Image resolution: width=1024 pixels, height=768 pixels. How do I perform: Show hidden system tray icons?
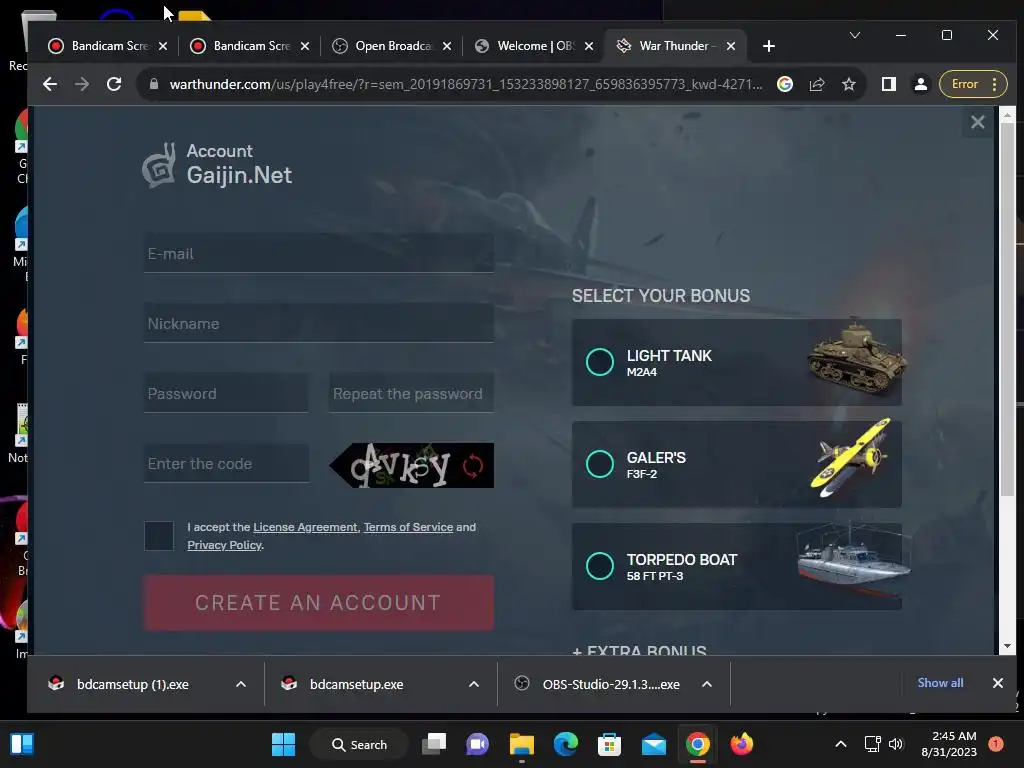point(840,744)
